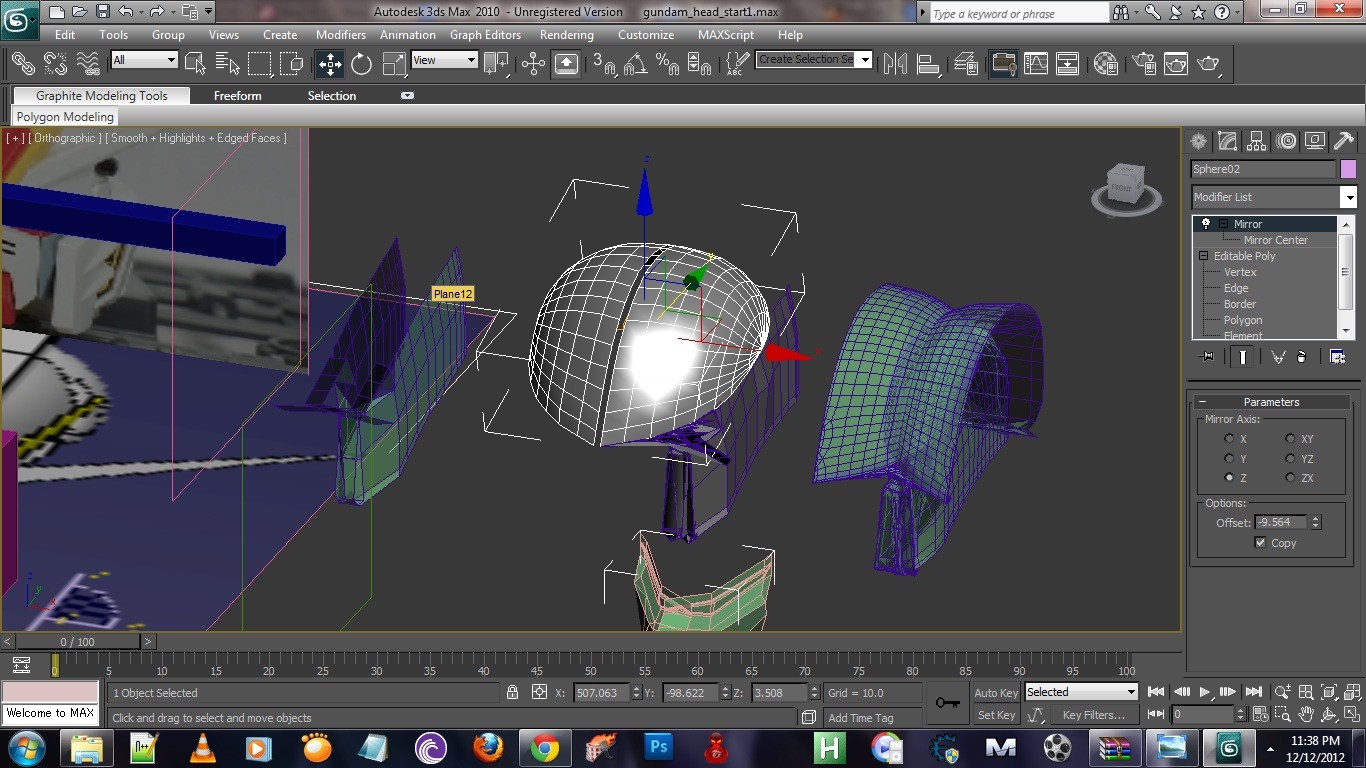Toggle the Selection Lock padlock icon
This screenshot has height=768, width=1366.
pos(512,692)
